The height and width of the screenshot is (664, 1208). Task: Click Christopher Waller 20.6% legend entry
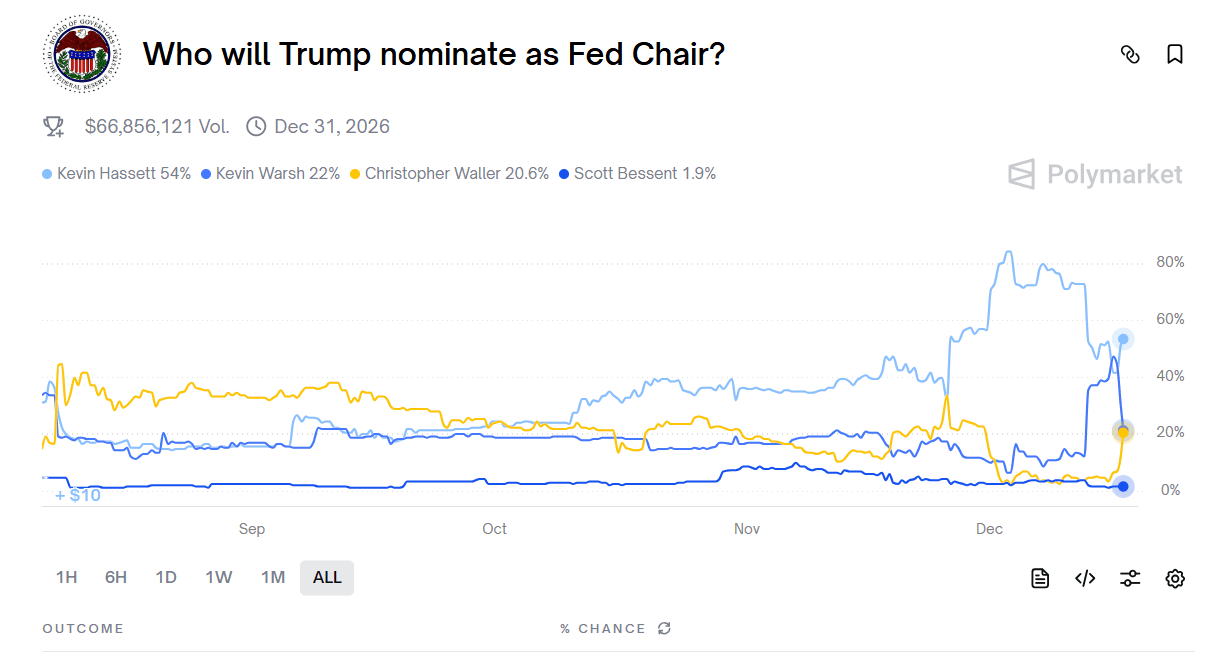450,173
